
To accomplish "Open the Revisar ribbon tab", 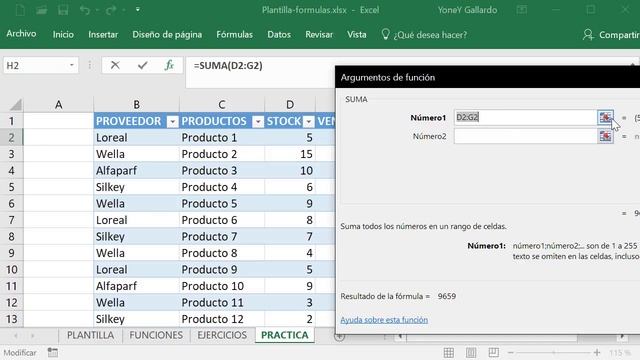I will pyautogui.click(x=319, y=34).
